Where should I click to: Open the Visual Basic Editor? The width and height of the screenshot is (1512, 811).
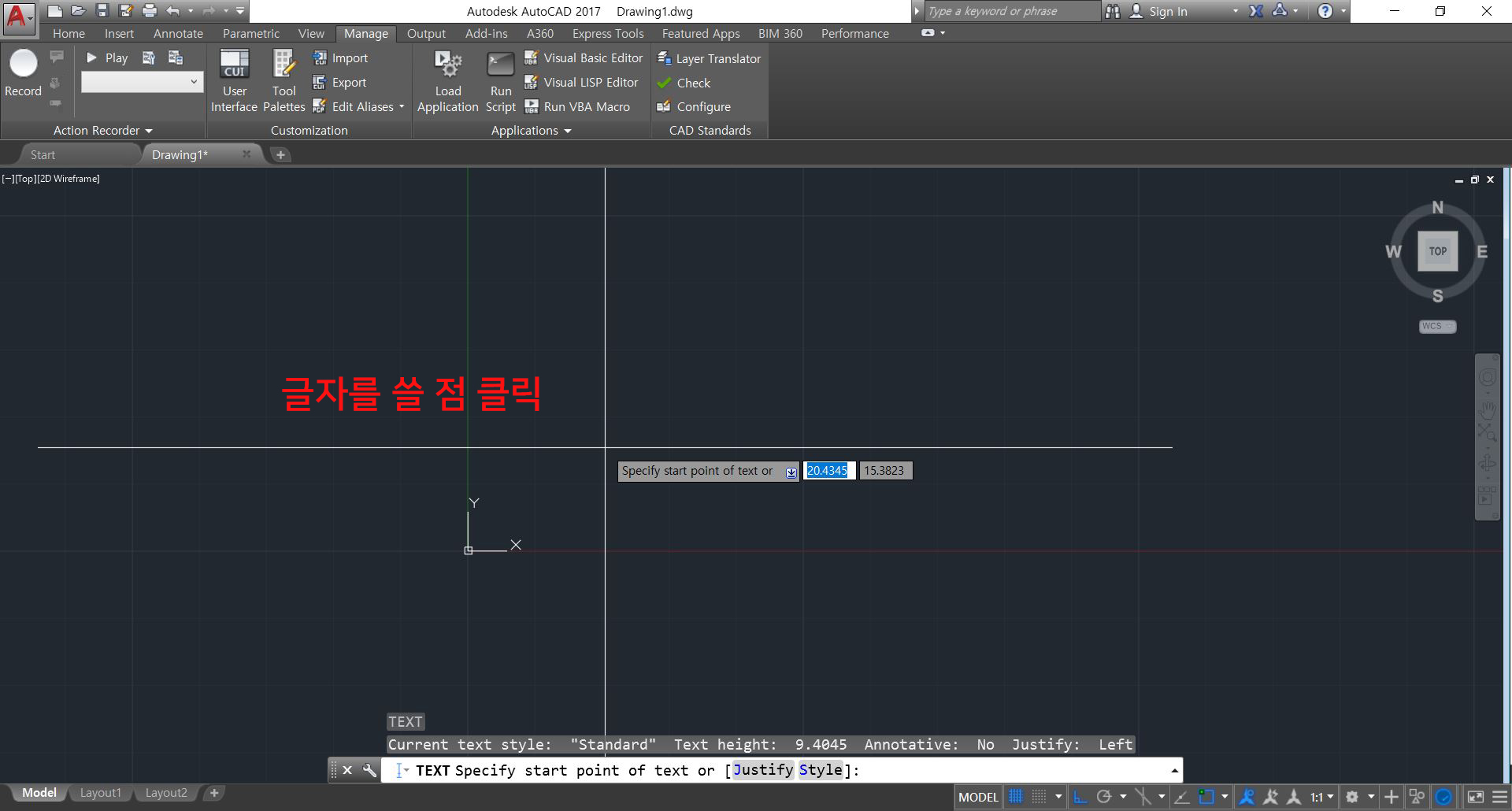pos(584,57)
